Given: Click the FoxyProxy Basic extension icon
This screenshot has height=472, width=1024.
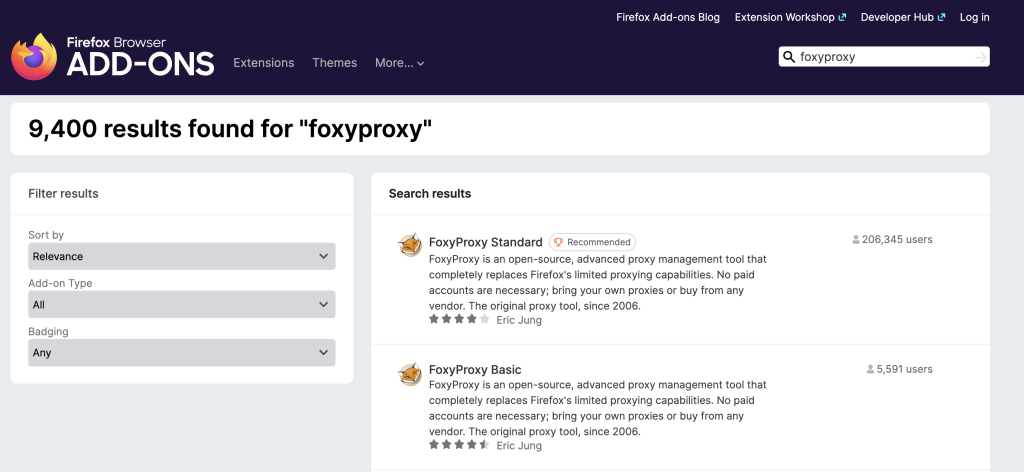Looking at the screenshot, I should point(410,373).
